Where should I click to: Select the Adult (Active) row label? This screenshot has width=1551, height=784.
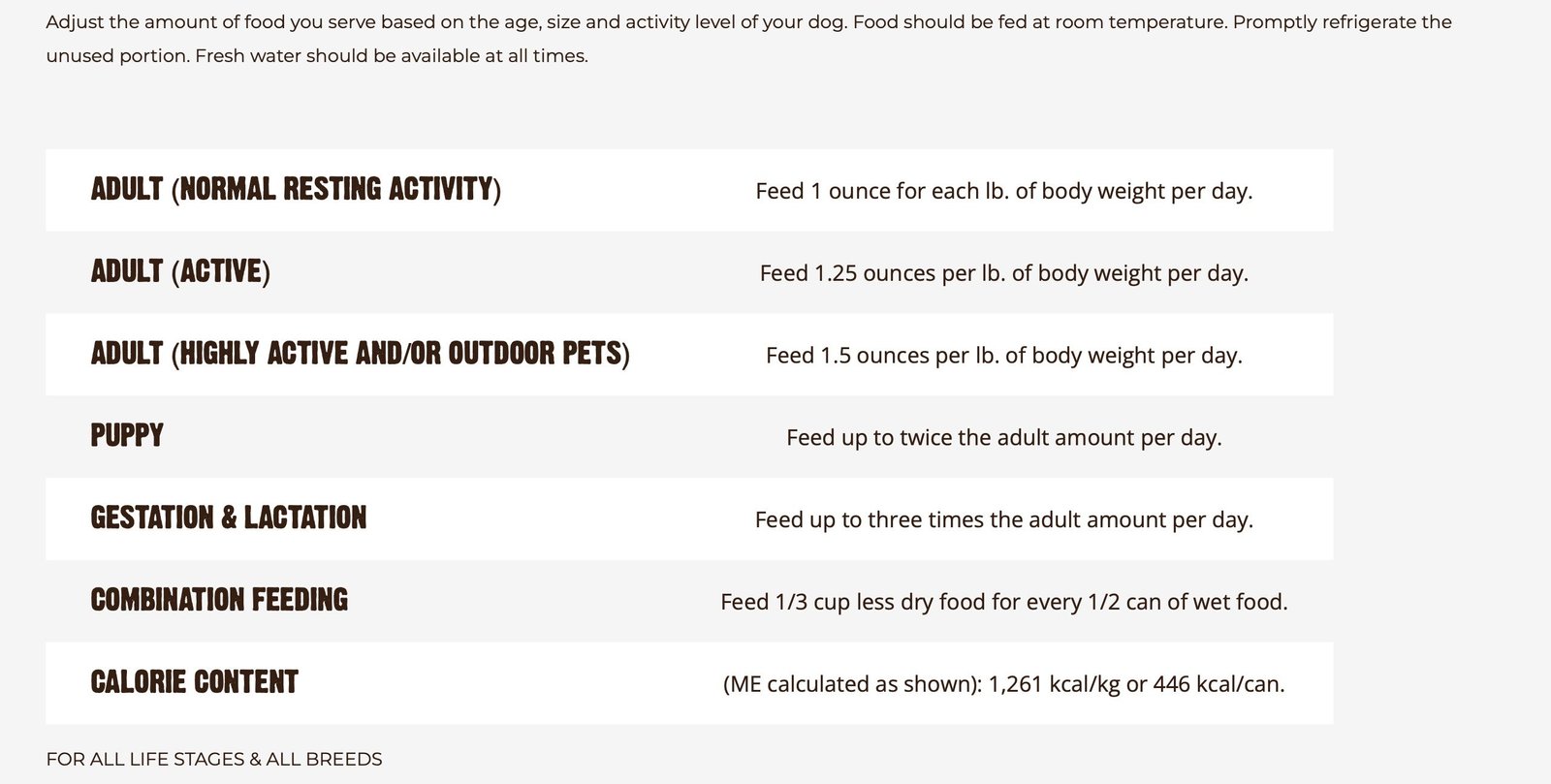pyautogui.click(x=180, y=271)
